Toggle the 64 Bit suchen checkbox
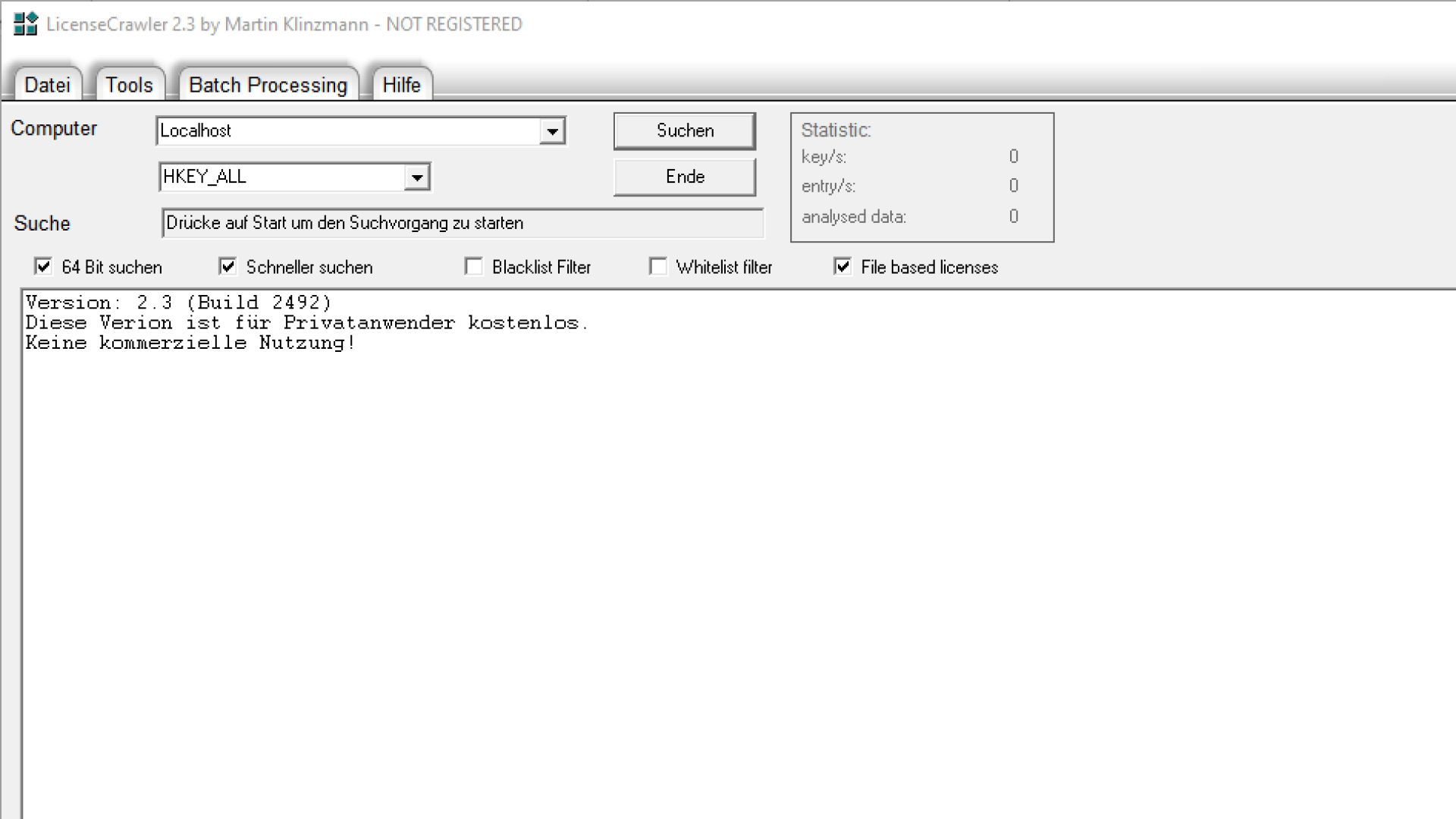Image resolution: width=1456 pixels, height=819 pixels. (x=43, y=266)
